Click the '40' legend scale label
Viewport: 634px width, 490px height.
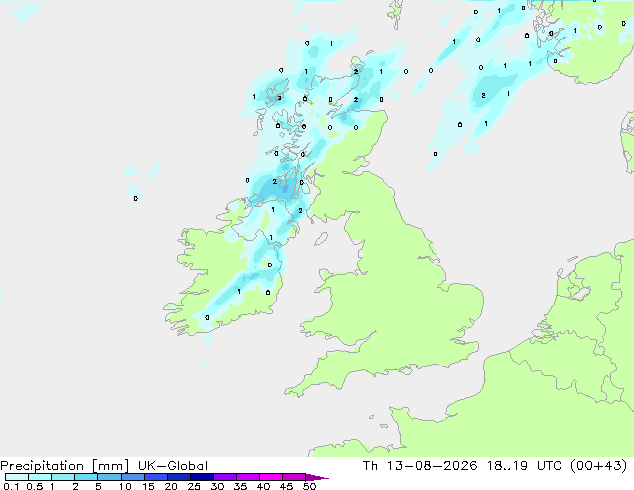[x=263, y=486]
